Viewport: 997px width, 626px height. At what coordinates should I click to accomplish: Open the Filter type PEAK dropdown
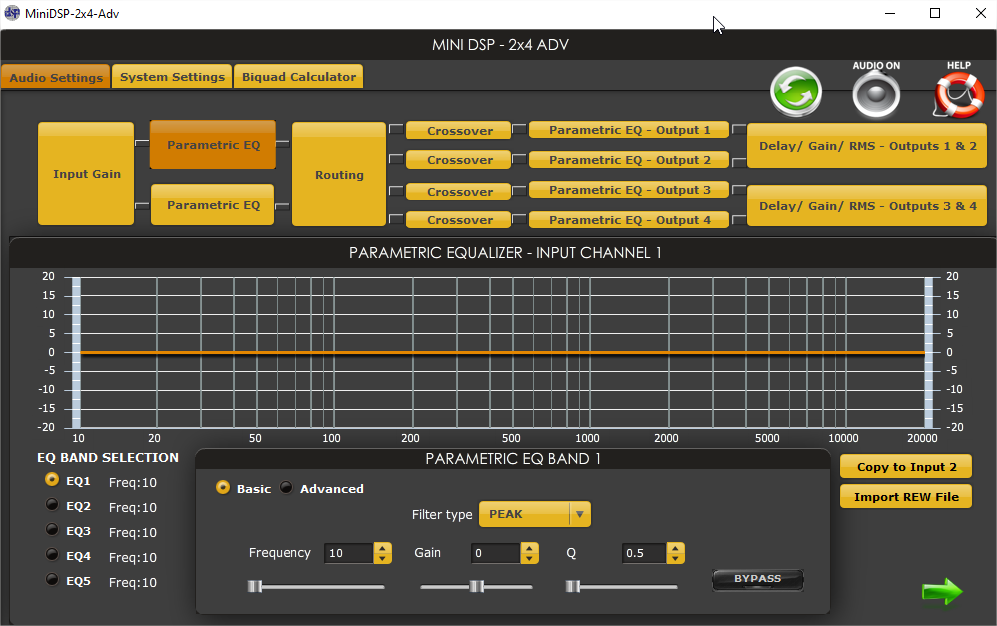(535, 514)
